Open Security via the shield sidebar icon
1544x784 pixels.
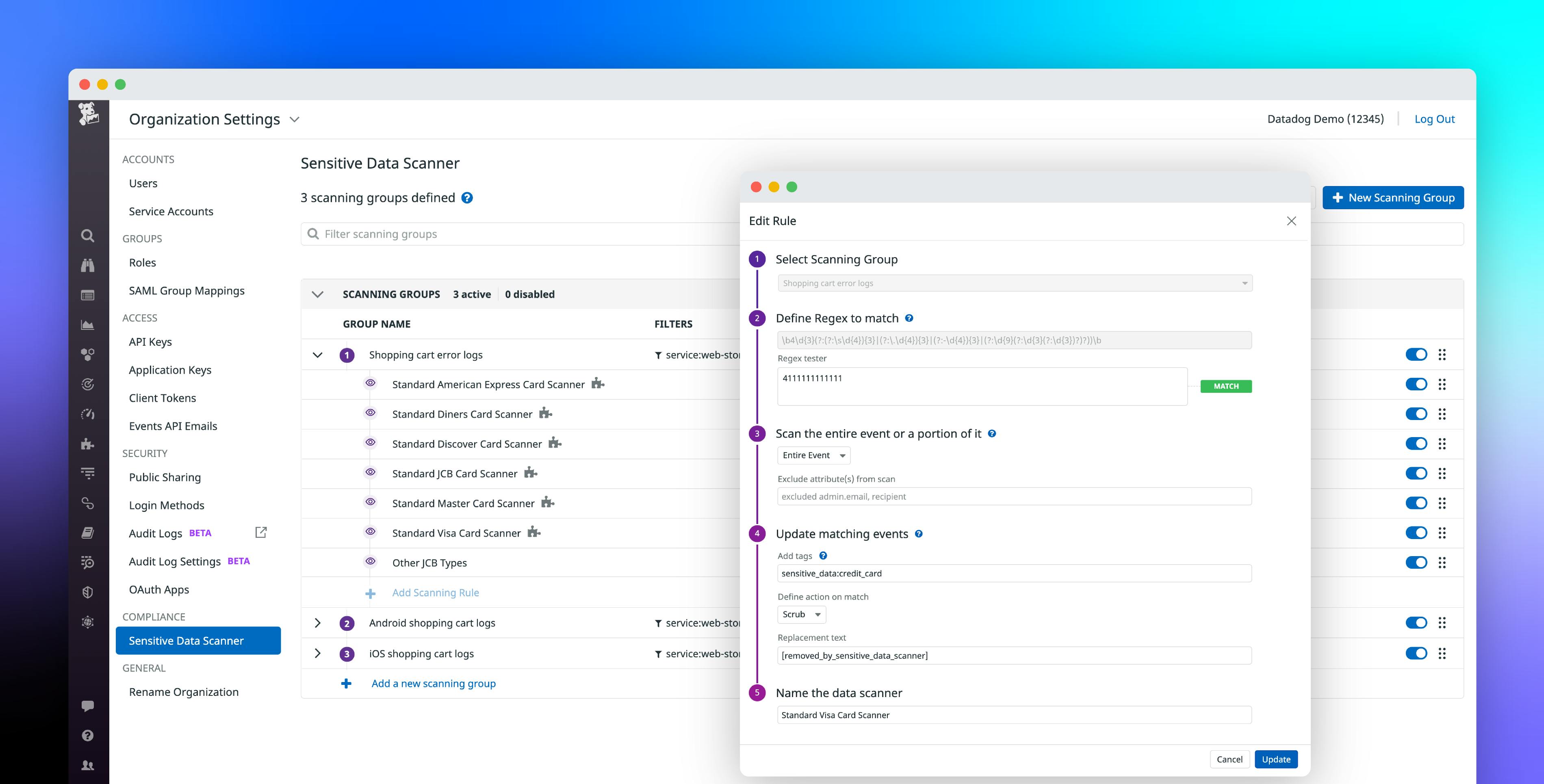tap(87, 592)
